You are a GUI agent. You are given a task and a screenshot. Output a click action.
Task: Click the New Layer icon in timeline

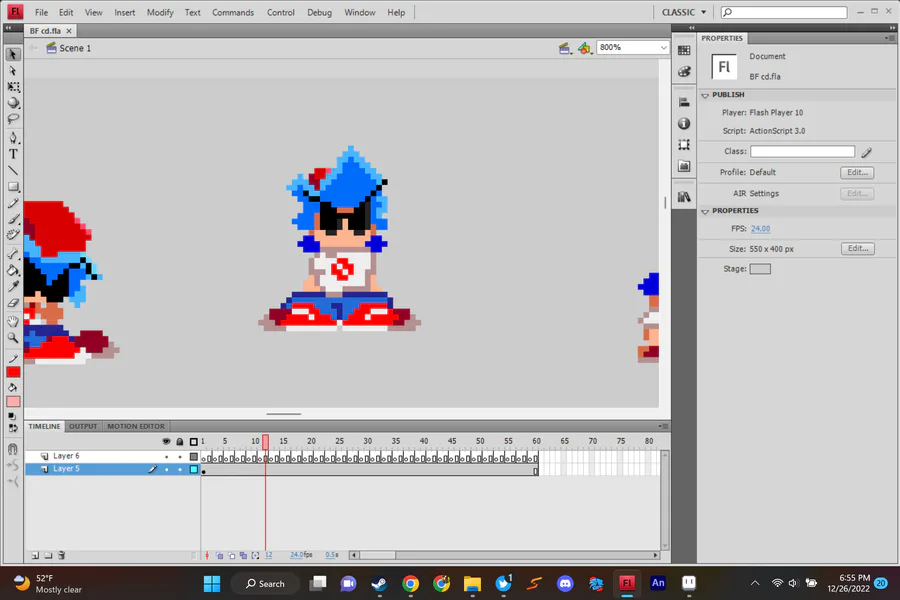pos(34,555)
